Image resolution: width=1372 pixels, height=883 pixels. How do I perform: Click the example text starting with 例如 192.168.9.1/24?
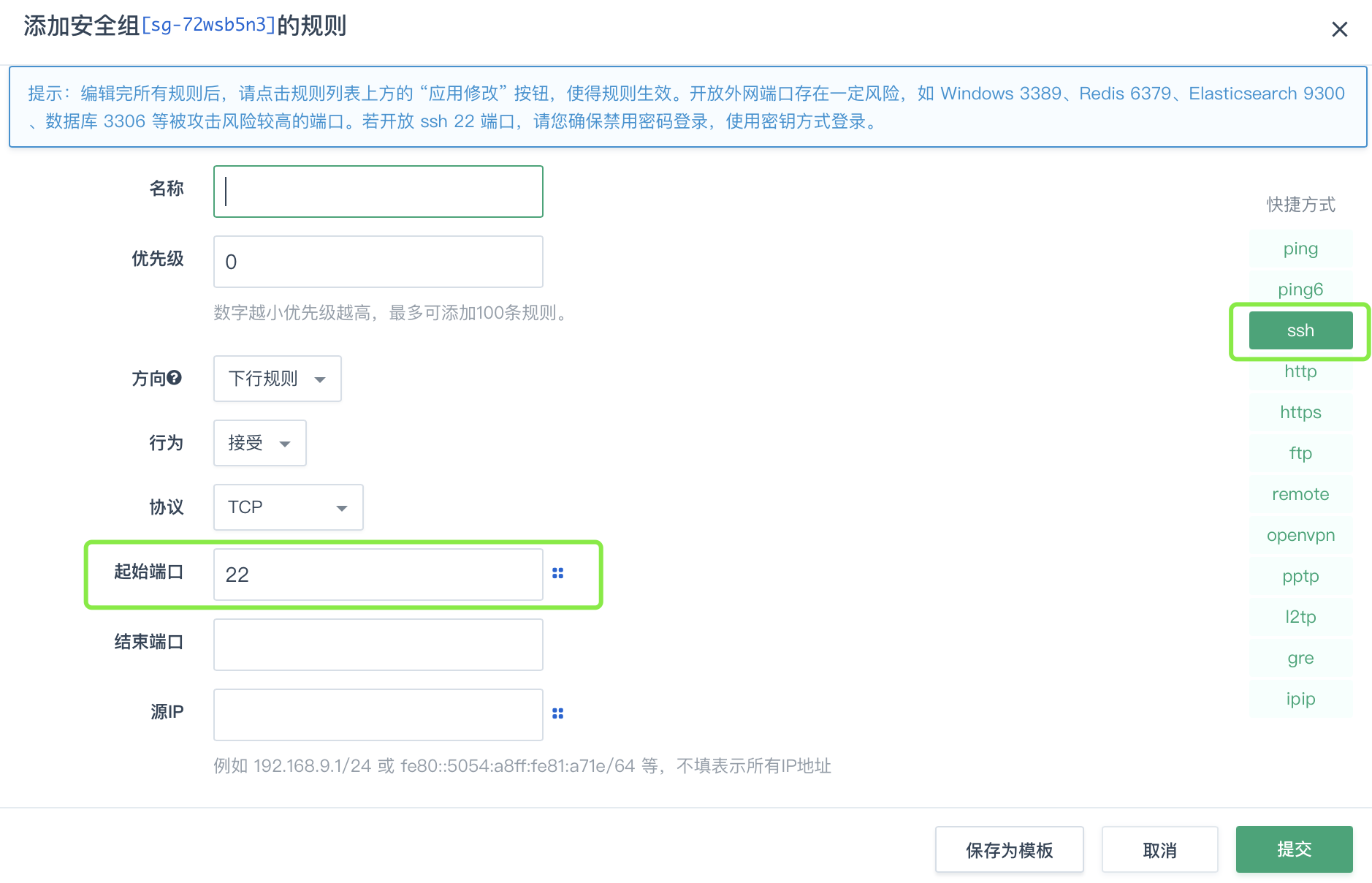click(522, 766)
